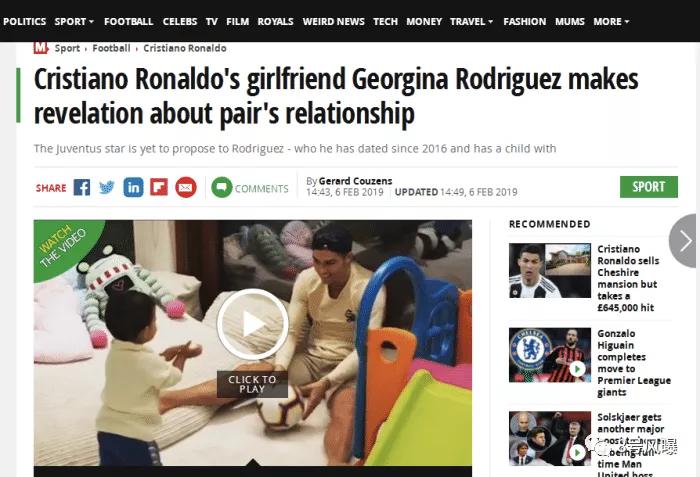Read Gonzalo Higuain Premier League story
This screenshot has width=700, height=477.
tap(634, 363)
